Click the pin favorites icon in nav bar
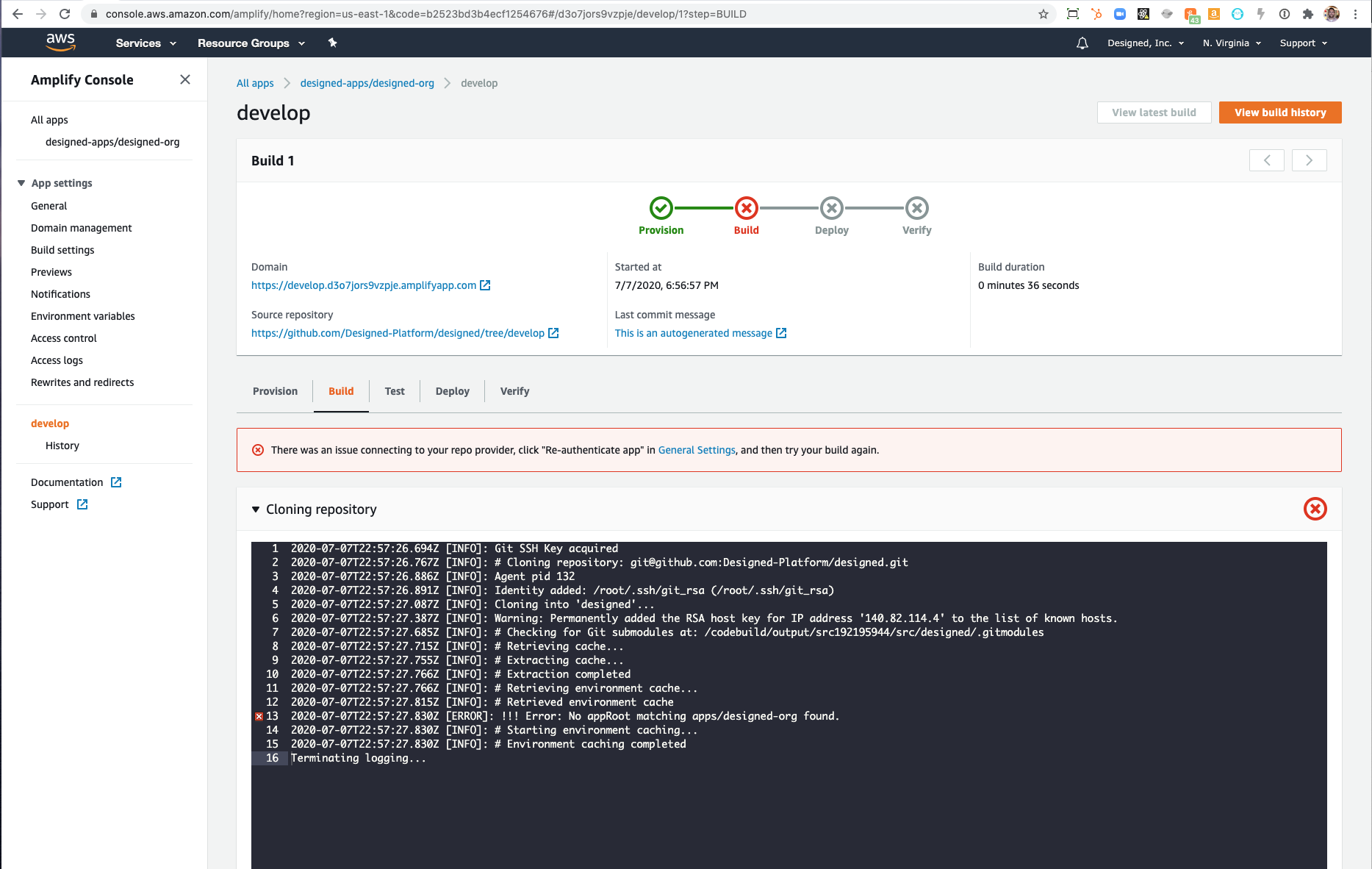Viewport: 1372px width, 869px height. coord(332,43)
